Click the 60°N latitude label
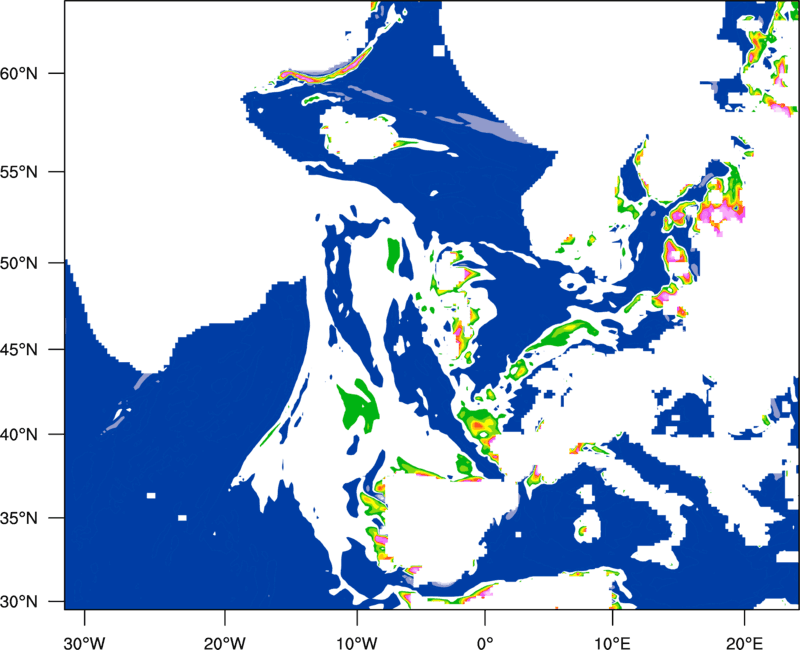The image size is (800, 650). 19,73
